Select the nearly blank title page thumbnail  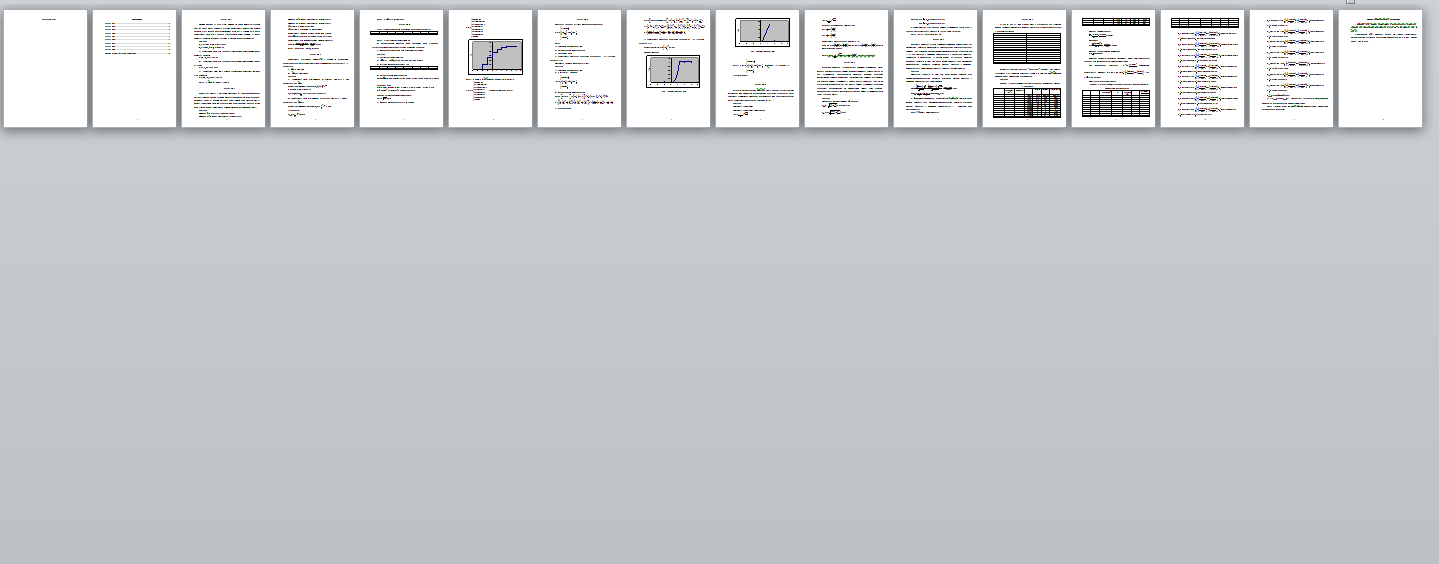[46, 69]
